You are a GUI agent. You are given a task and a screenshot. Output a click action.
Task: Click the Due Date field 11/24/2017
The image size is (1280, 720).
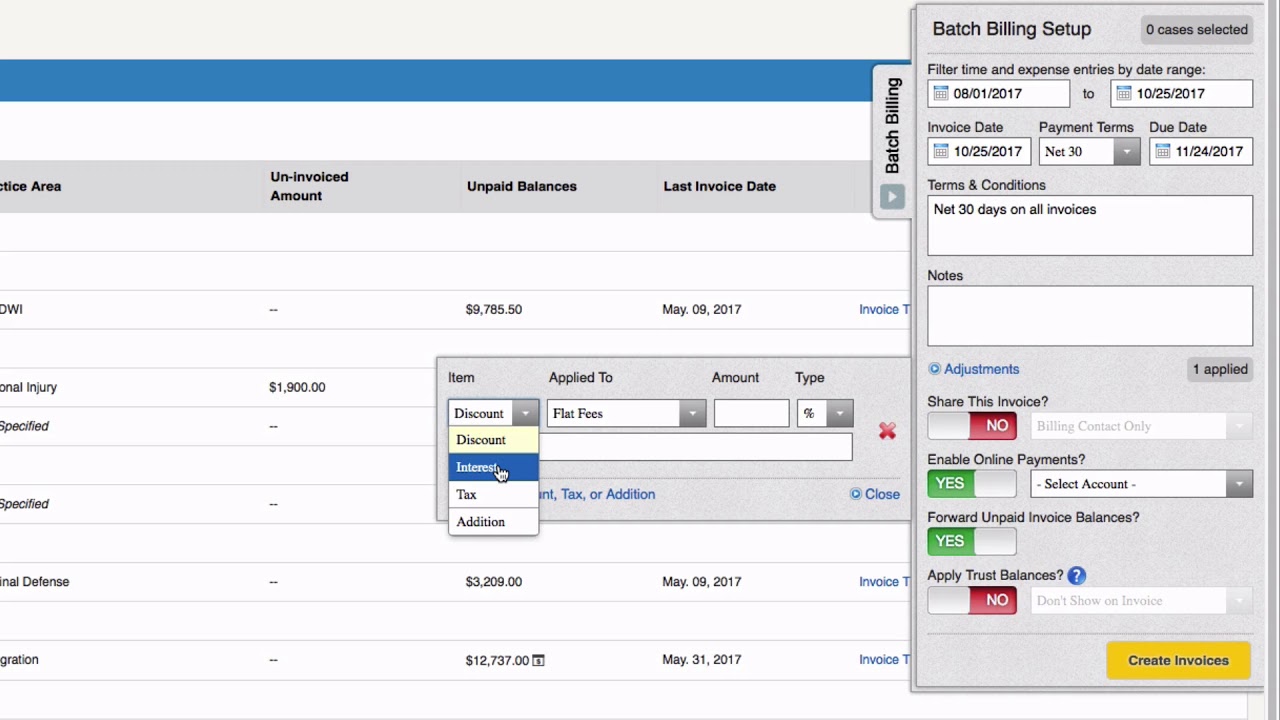[1200, 152]
